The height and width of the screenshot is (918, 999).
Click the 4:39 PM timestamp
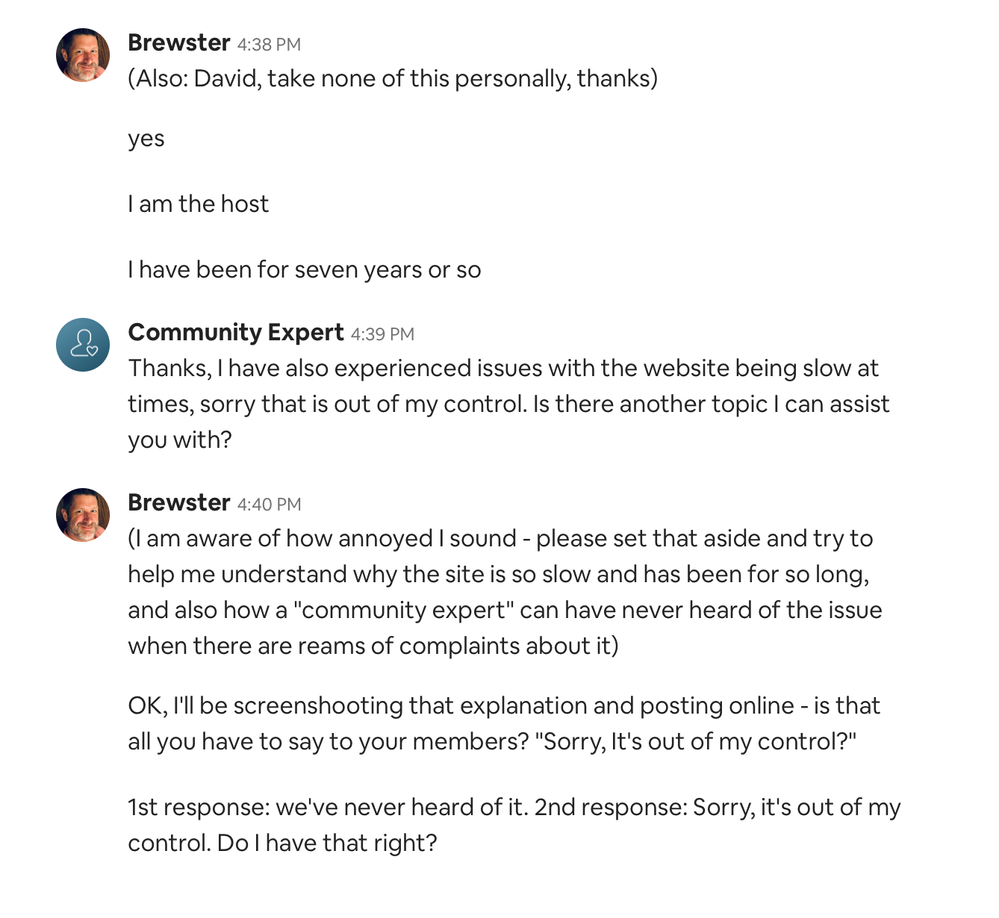pos(382,334)
